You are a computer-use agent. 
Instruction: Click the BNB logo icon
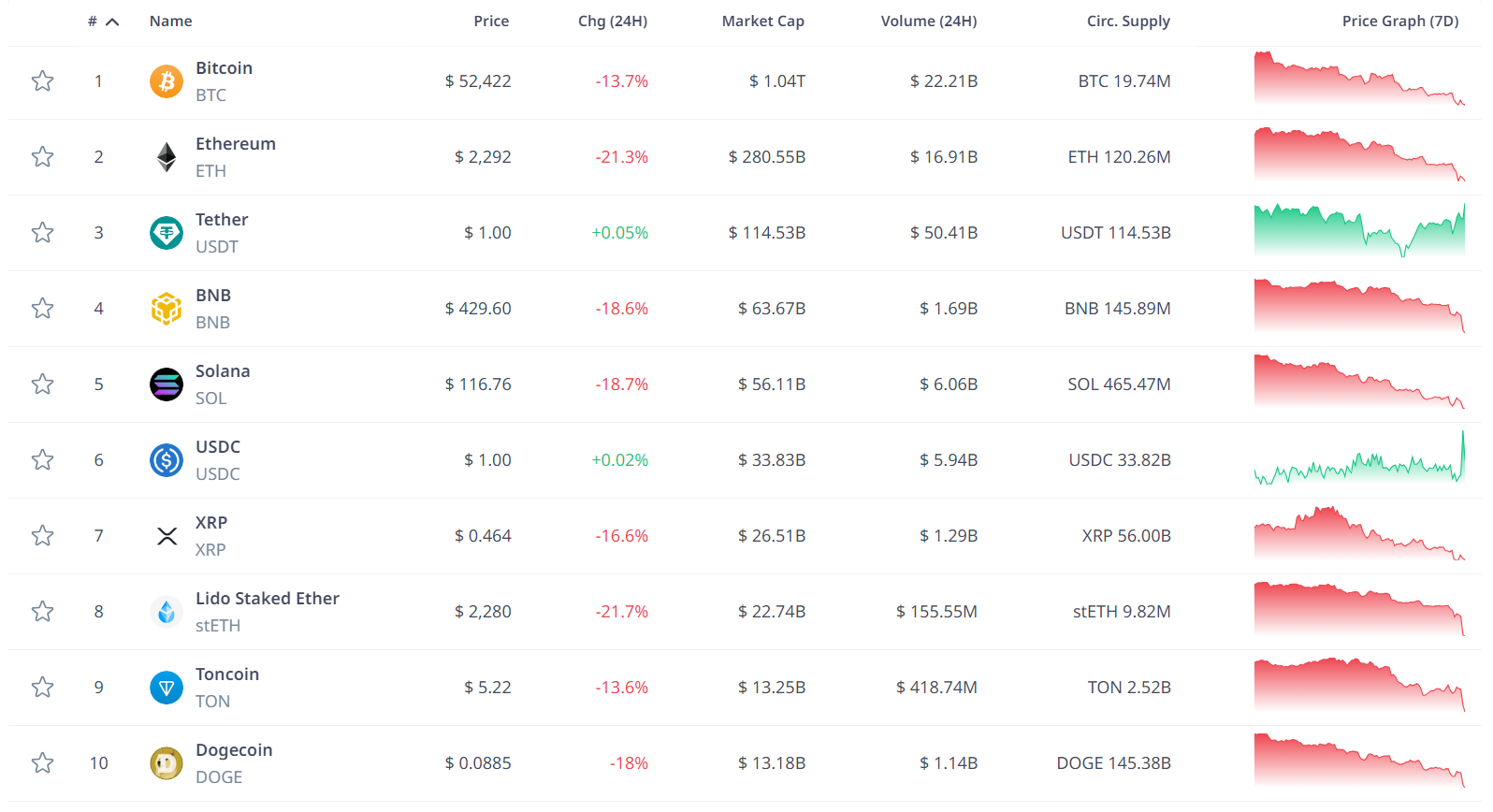(x=166, y=309)
